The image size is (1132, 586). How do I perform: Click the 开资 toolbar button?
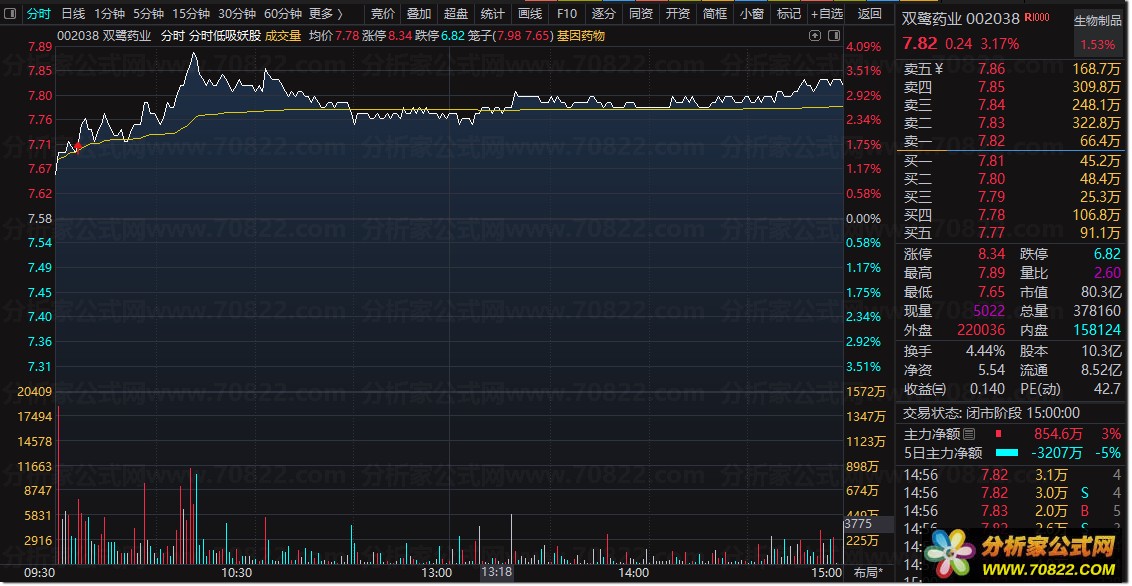click(677, 14)
